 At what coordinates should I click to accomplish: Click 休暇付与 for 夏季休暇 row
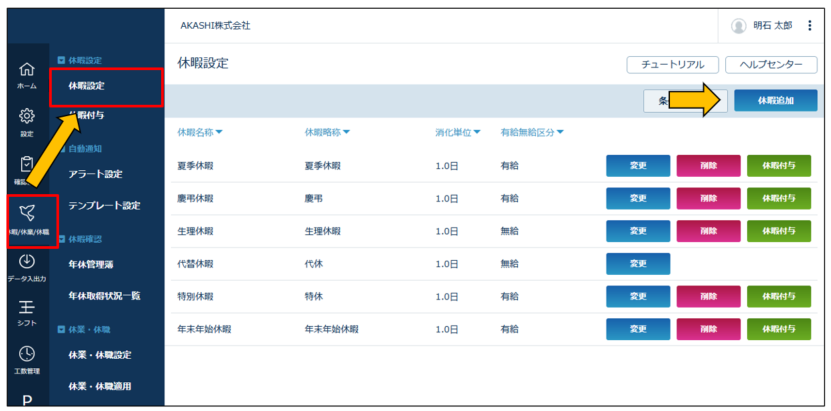coord(779,166)
